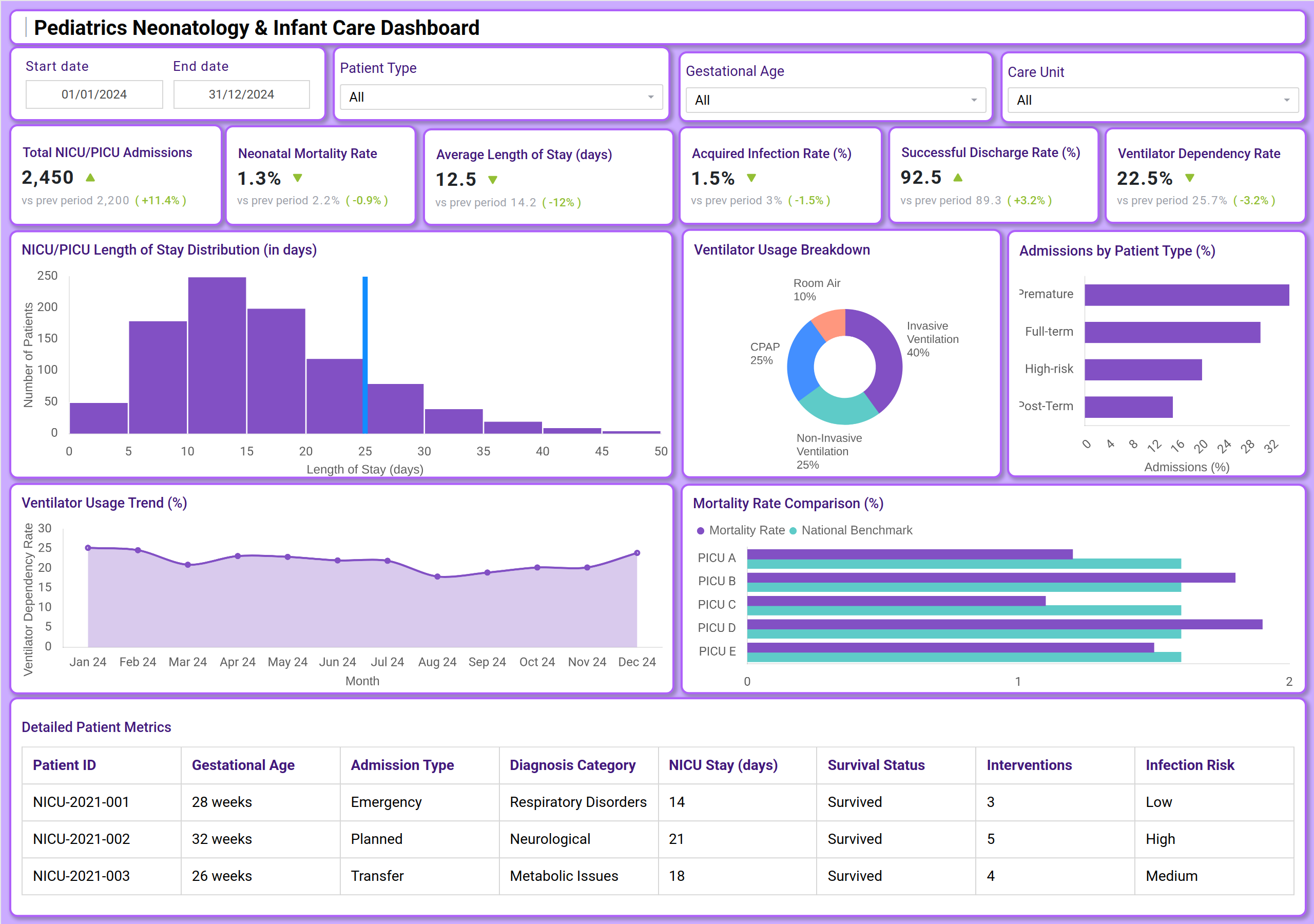The height and width of the screenshot is (924, 1314).
Task: Click Ventilator Usage Breakdown chart title
Action: click(x=782, y=250)
